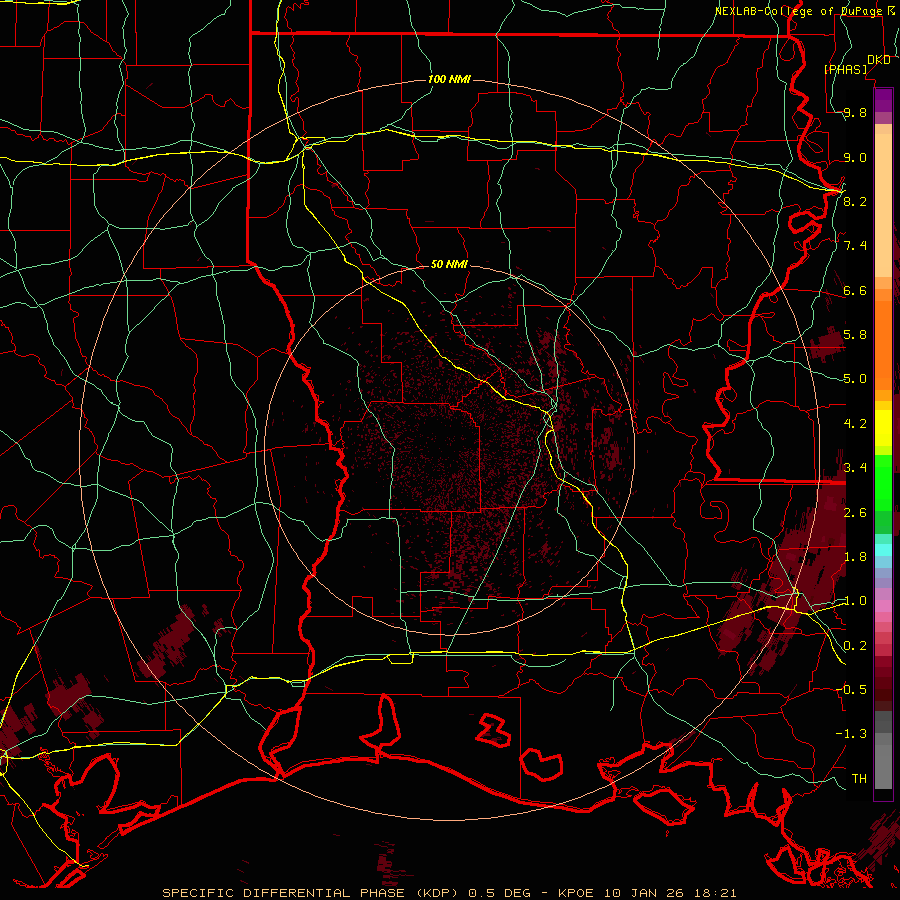
Task: Click the 100 NMI range ring label
Action: click(449, 79)
